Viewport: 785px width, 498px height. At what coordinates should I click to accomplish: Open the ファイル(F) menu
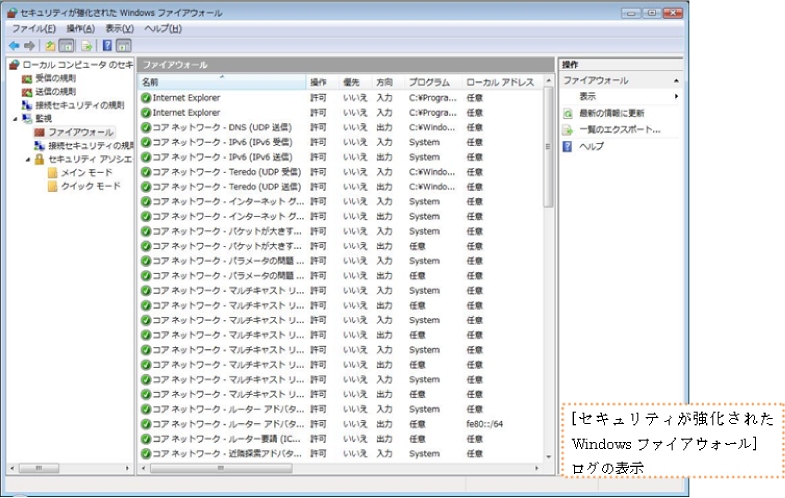click(x=33, y=29)
